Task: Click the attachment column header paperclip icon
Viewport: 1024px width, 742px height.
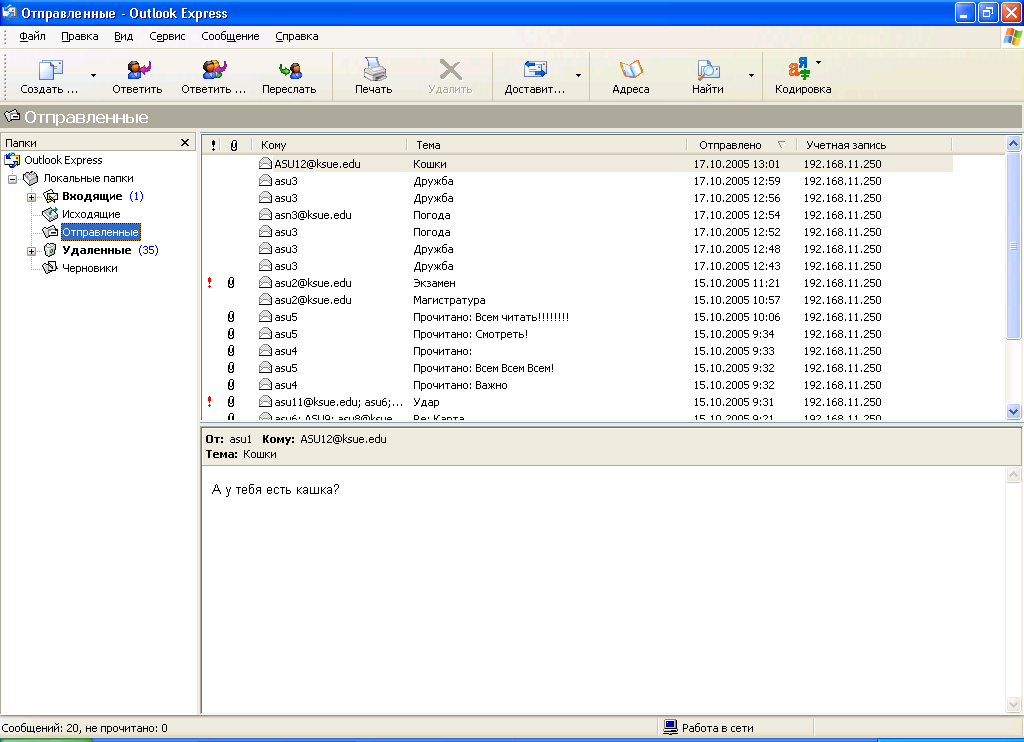Action: tap(234, 145)
